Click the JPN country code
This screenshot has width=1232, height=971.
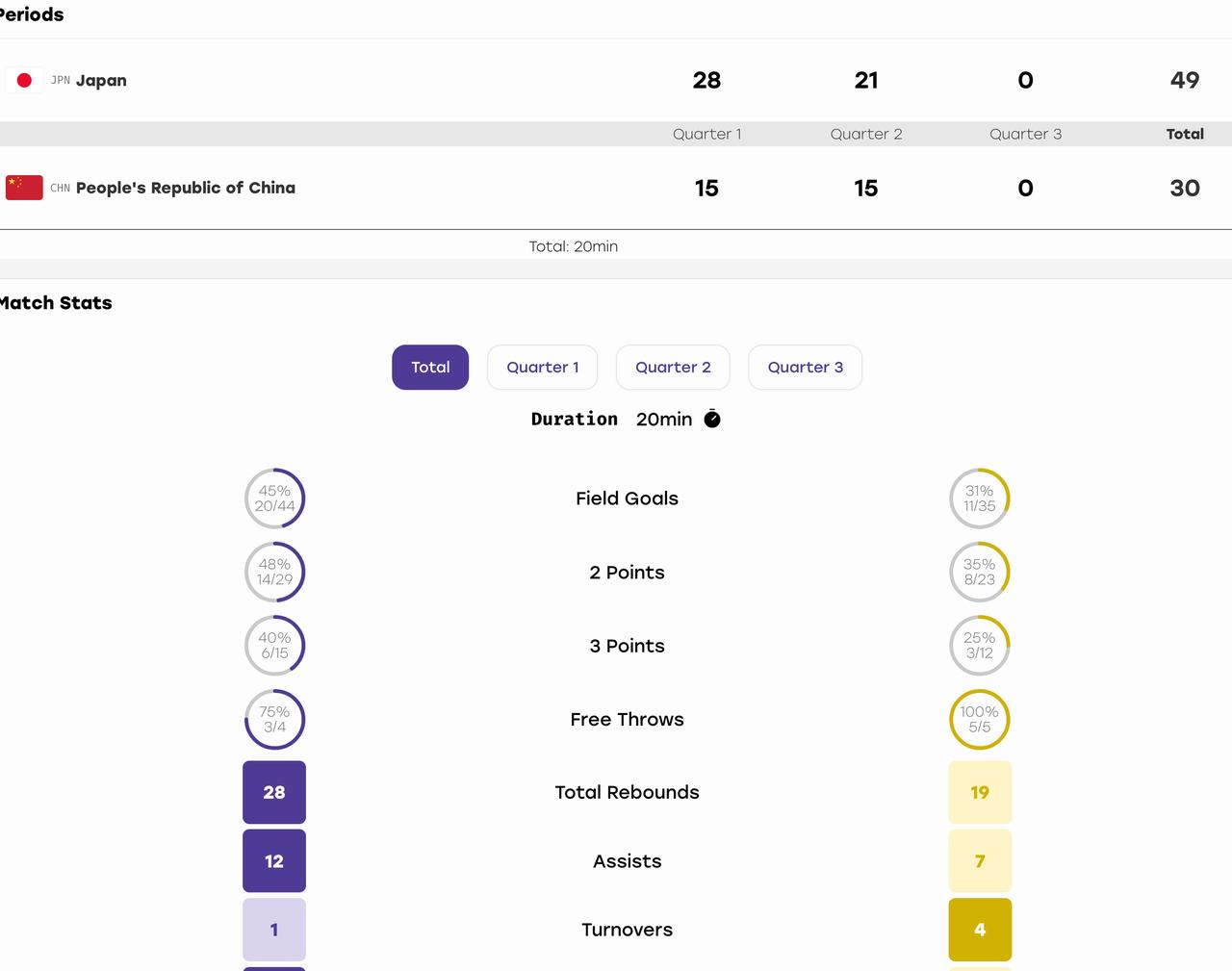coord(61,80)
